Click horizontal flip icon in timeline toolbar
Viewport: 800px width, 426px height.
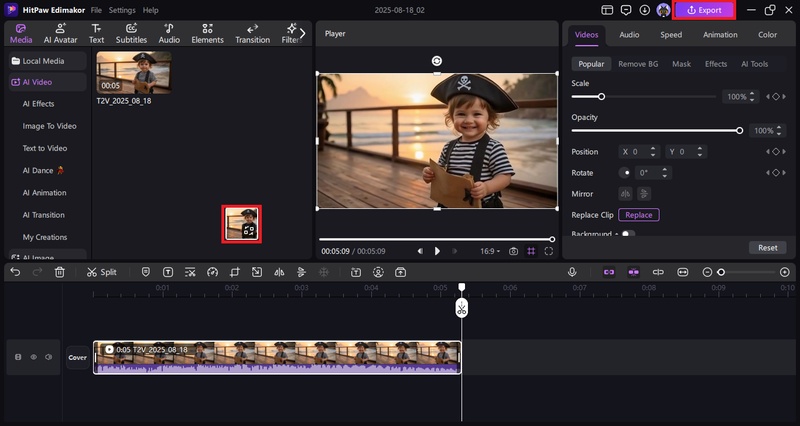pyautogui.click(x=279, y=272)
